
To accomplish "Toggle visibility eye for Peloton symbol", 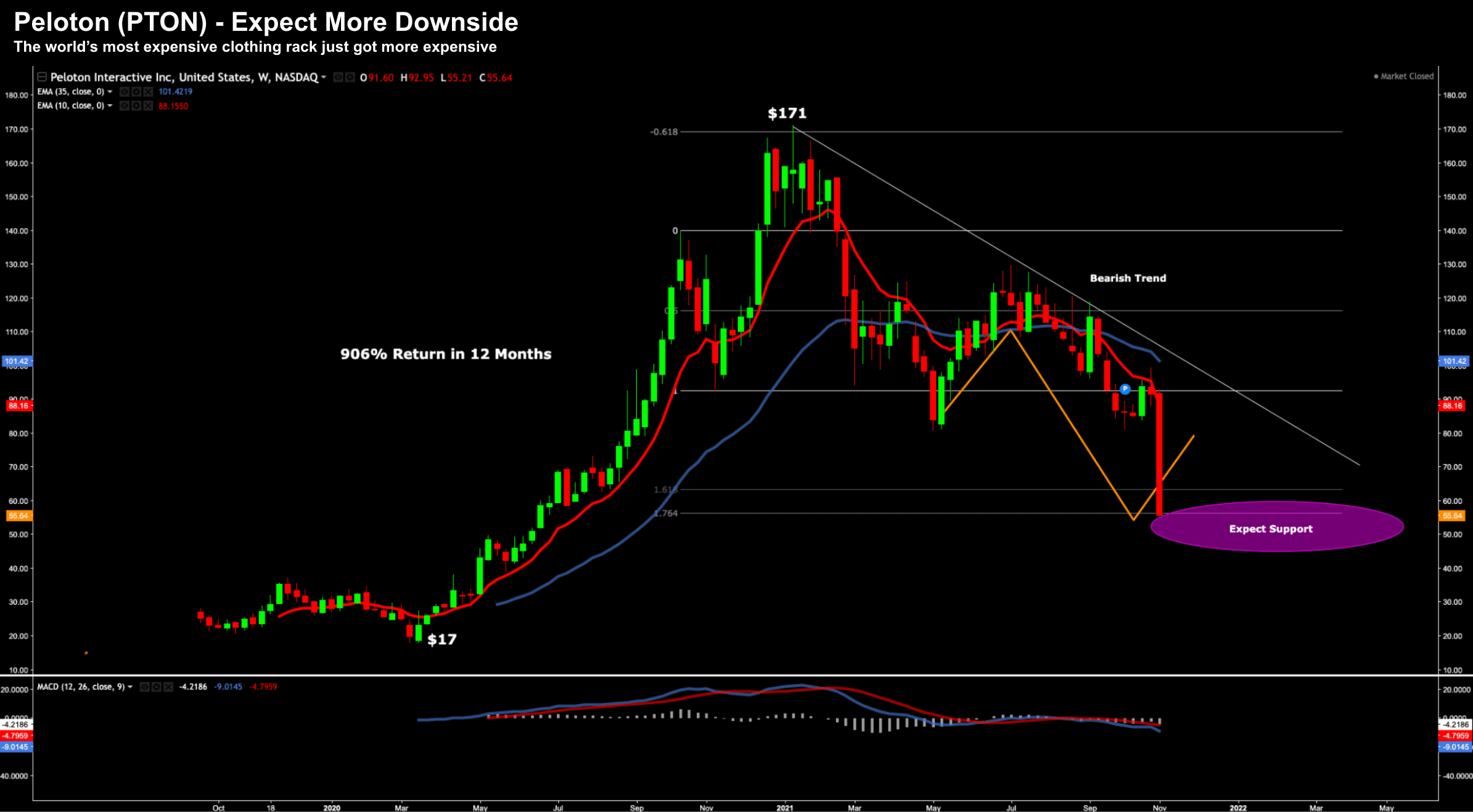I will (338, 77).
